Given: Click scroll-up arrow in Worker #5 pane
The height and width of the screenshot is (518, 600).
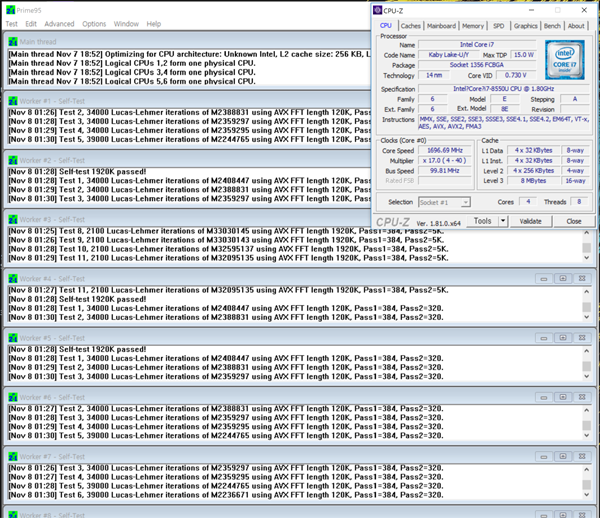Looking at the screenshot, I should click(587, 351).
